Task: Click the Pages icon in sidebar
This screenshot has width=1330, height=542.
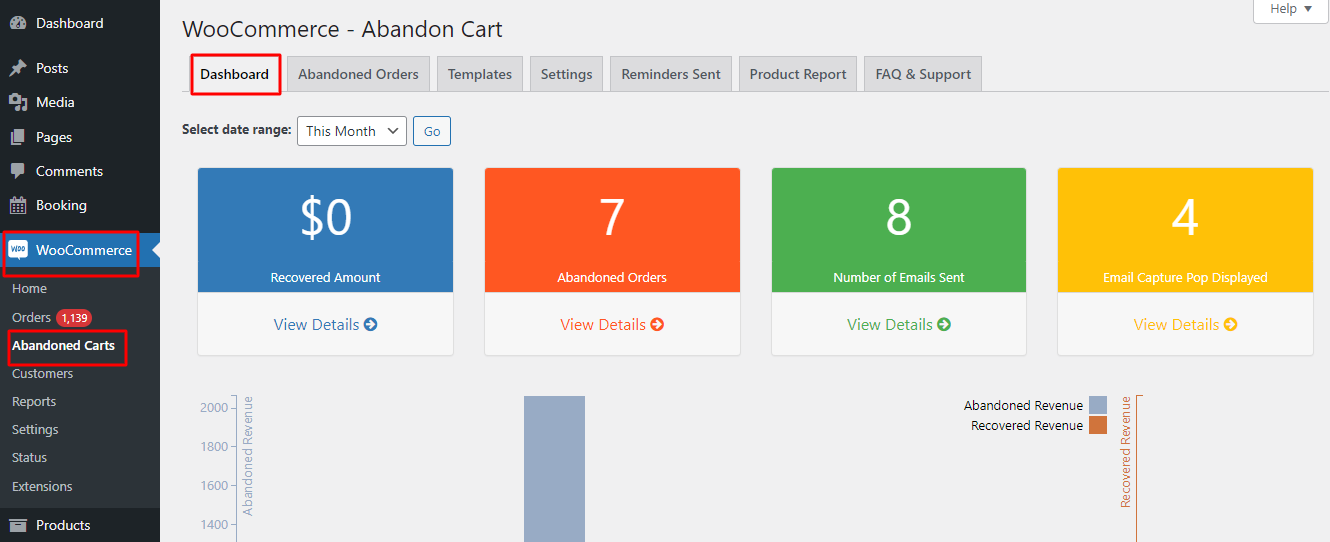Action: [18, 137]
